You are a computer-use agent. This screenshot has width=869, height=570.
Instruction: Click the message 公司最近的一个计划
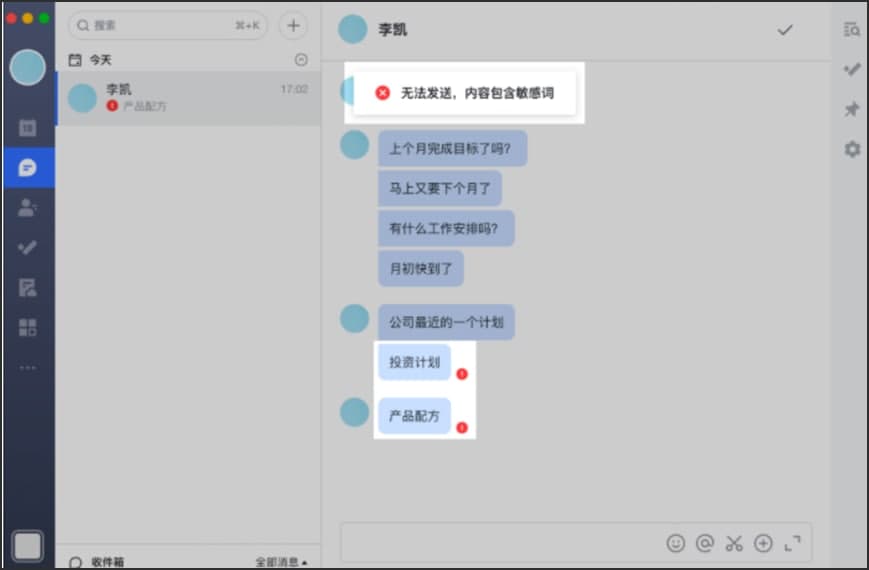446,322
